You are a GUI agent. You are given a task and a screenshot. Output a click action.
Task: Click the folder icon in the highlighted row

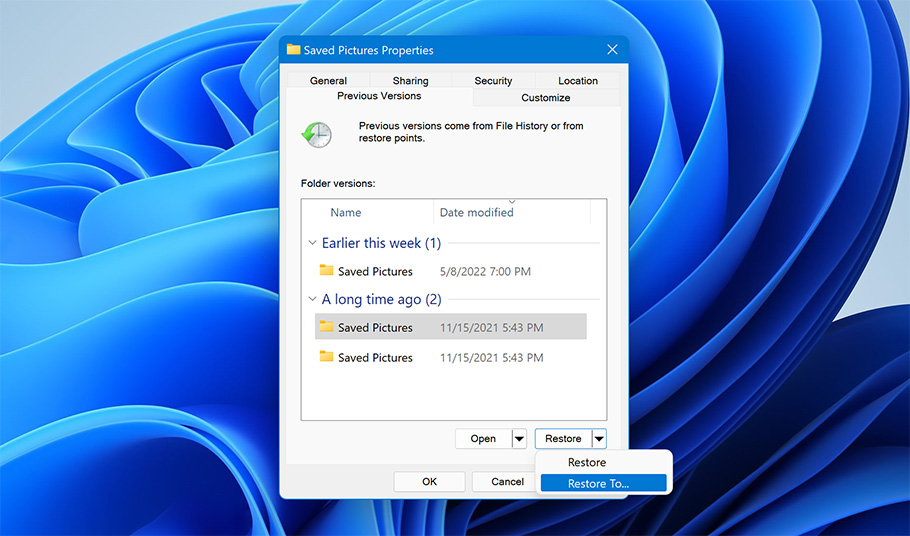pos(326,327)
